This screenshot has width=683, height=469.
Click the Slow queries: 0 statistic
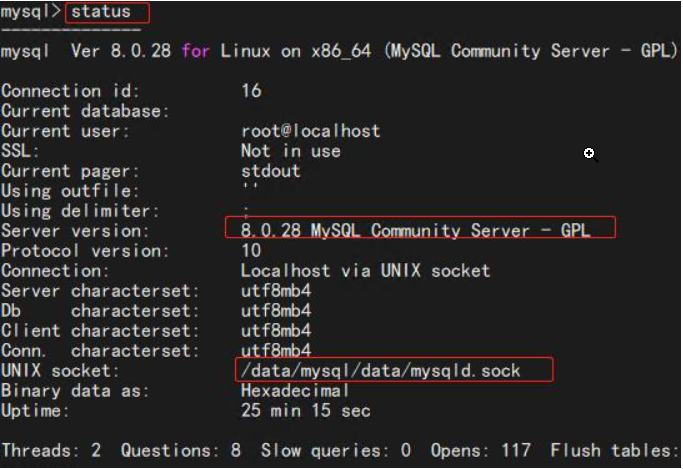click(336, 450)
